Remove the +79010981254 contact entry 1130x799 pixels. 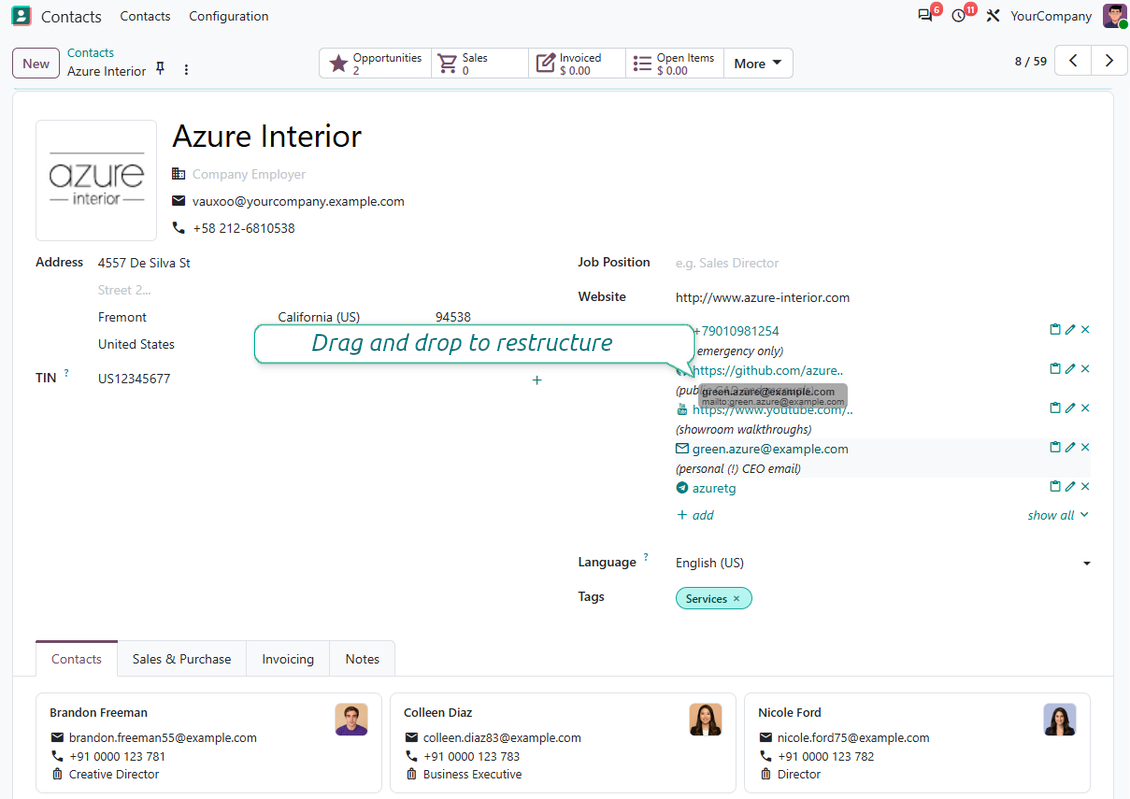(1085, 329)
